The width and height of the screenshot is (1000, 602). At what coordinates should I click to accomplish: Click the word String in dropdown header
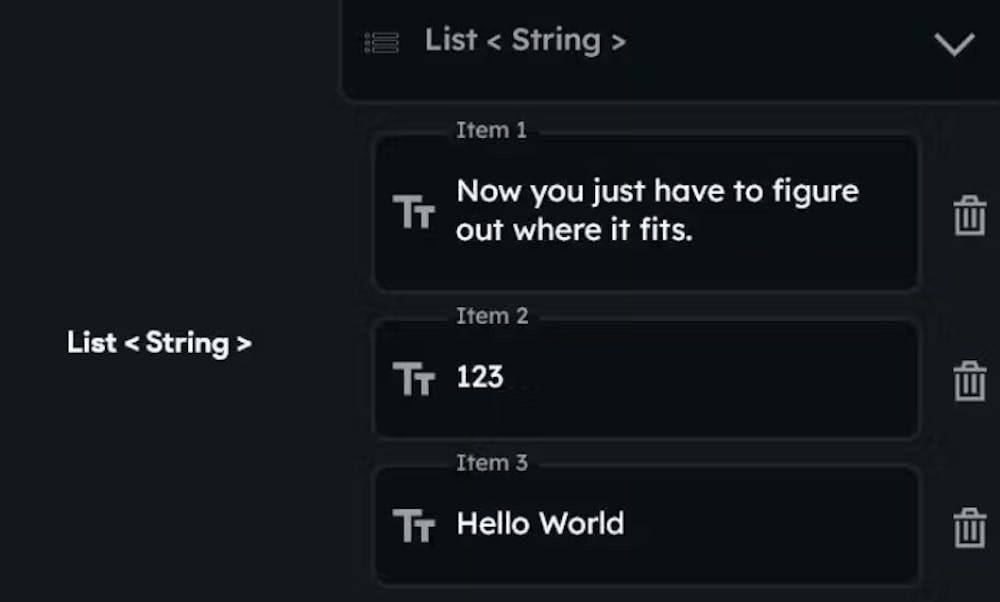pyautogui.click(x=556, y=41)
